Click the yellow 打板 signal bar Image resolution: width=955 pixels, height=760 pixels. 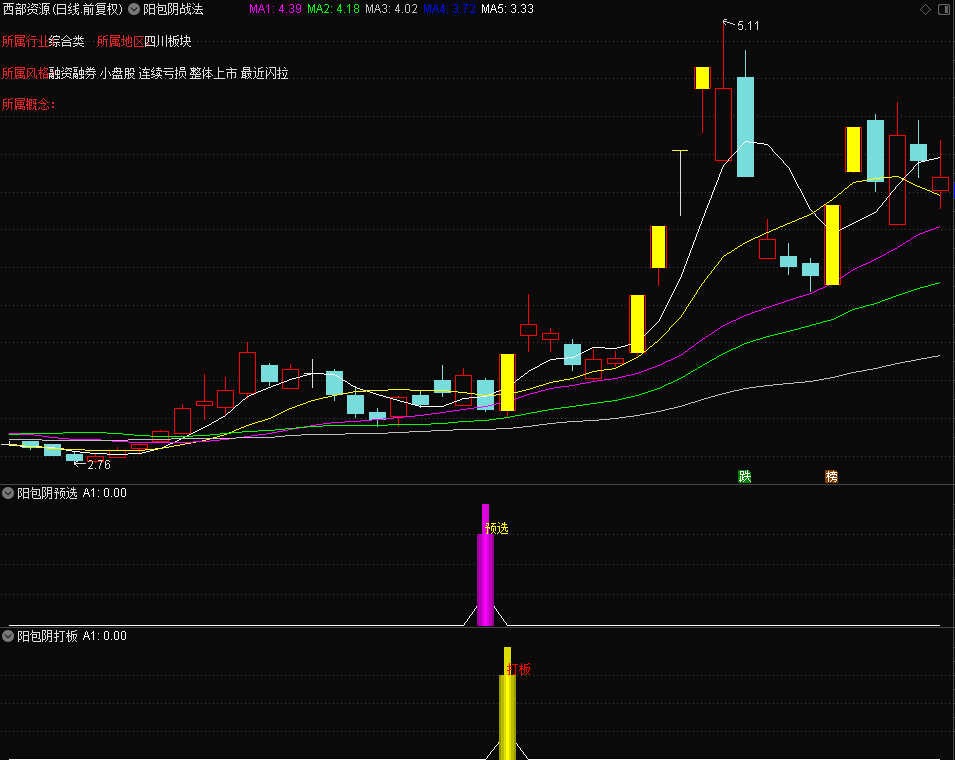pyautogui.click(x=507, y=703)
